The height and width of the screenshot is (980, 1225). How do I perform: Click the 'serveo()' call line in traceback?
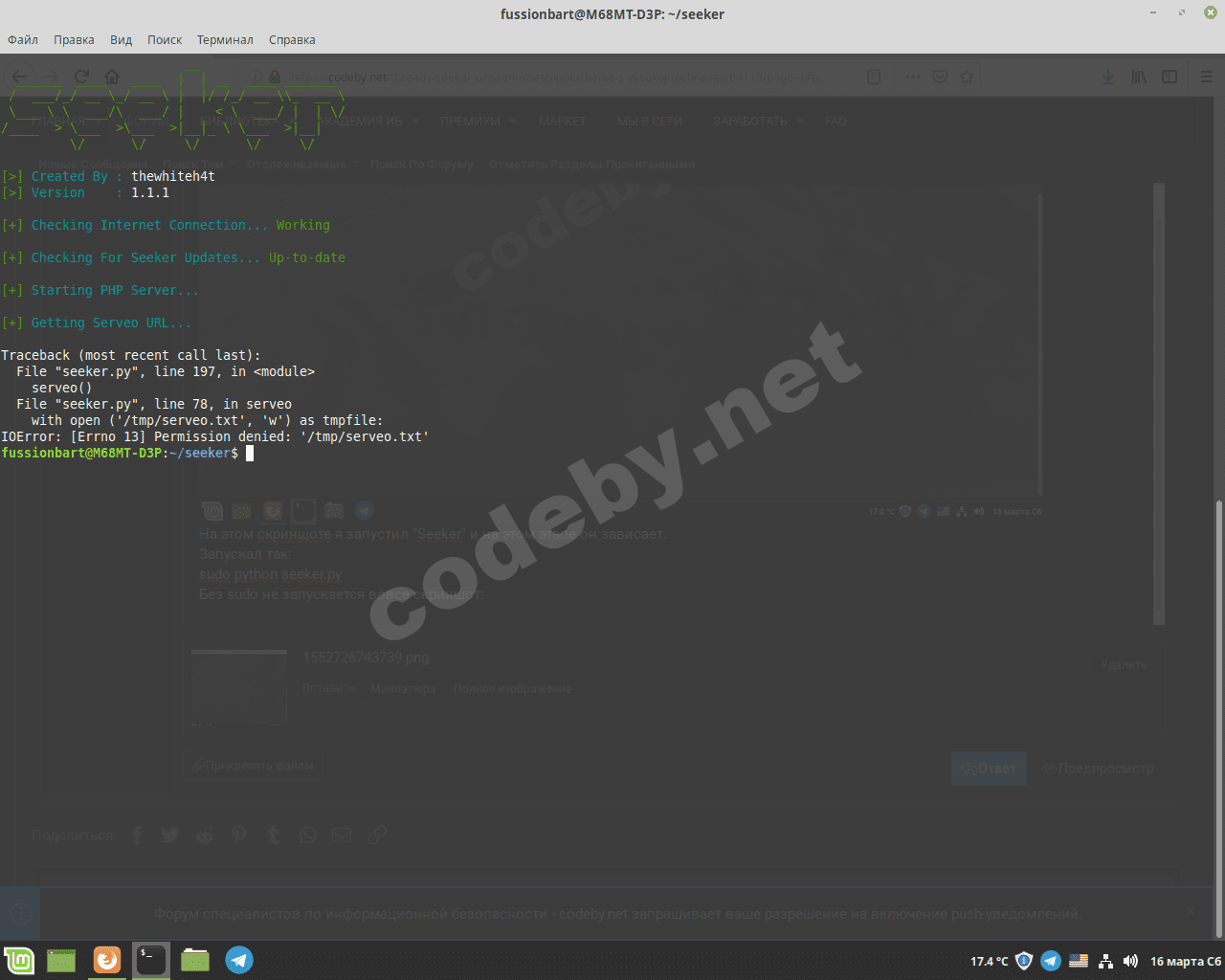(x=62, y=388)
